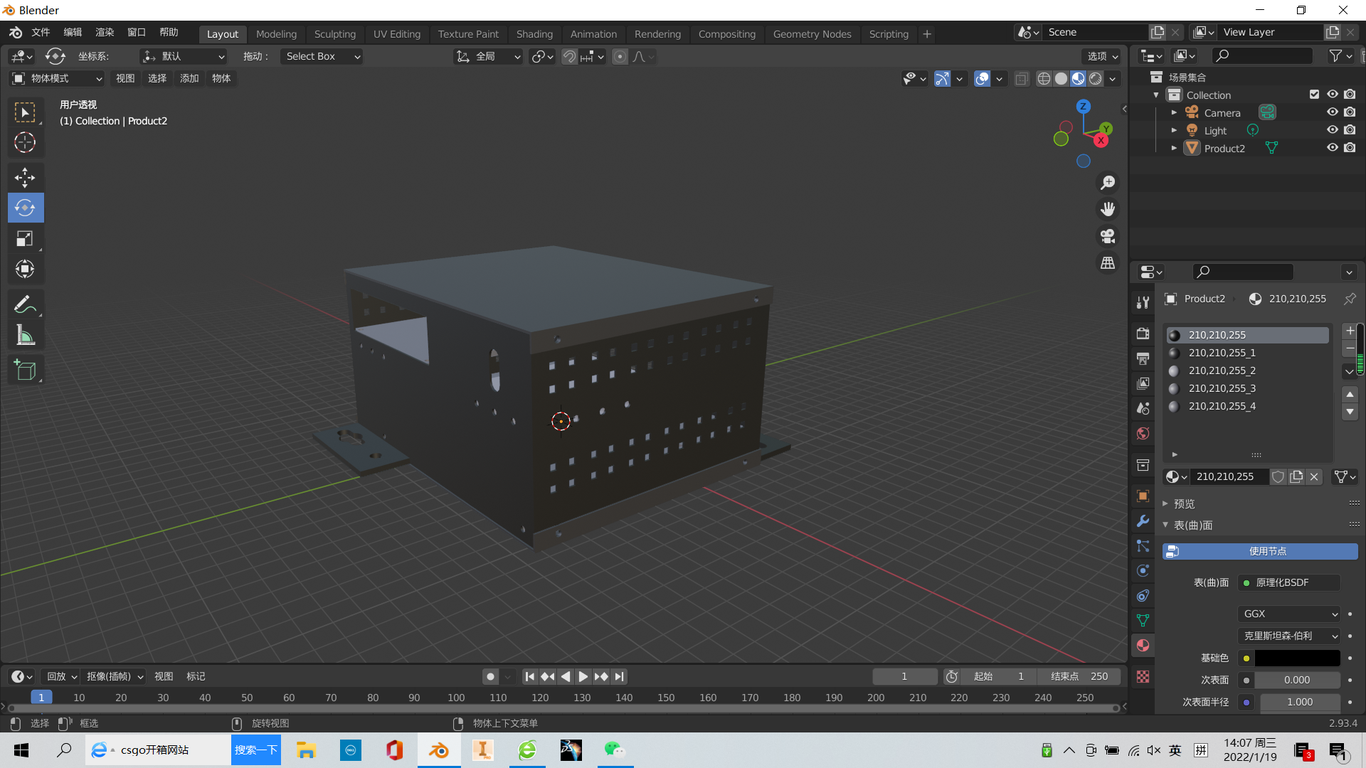Screen dimensions: 1366x768
Task: Hide the Camera in viewport
Action: 1332,113
